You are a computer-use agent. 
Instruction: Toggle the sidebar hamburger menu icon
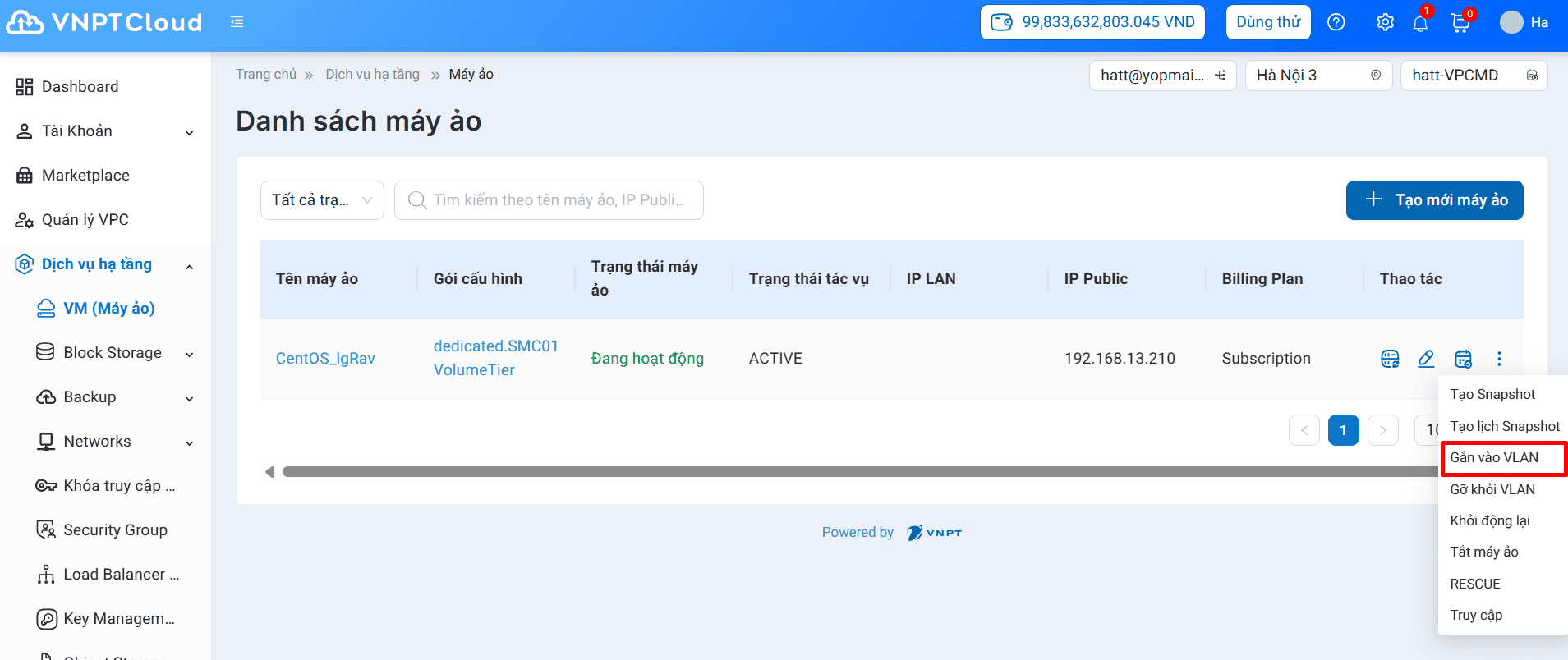(237, 22)
